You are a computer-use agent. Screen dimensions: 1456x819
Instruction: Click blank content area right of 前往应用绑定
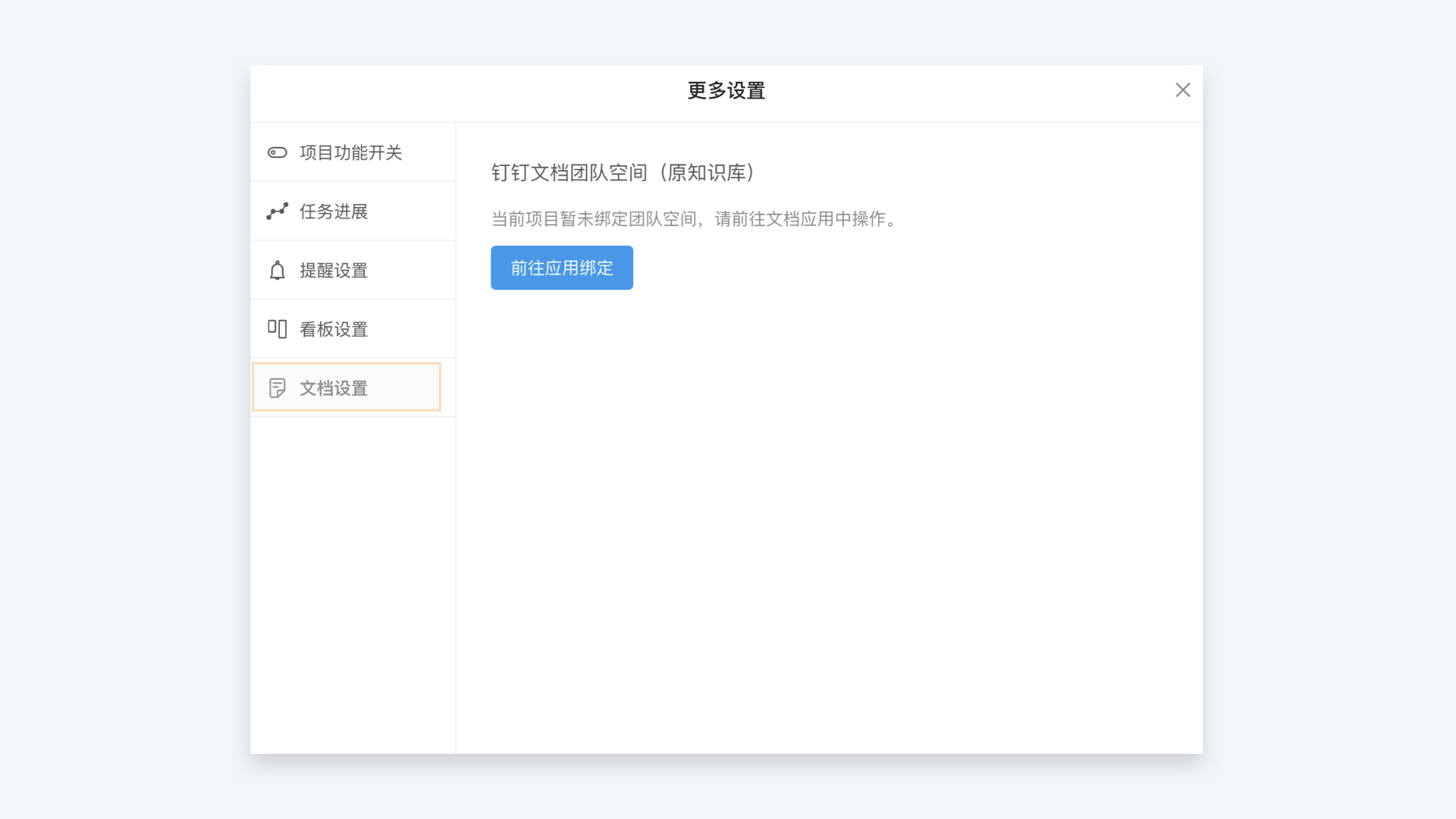[910, 268]
